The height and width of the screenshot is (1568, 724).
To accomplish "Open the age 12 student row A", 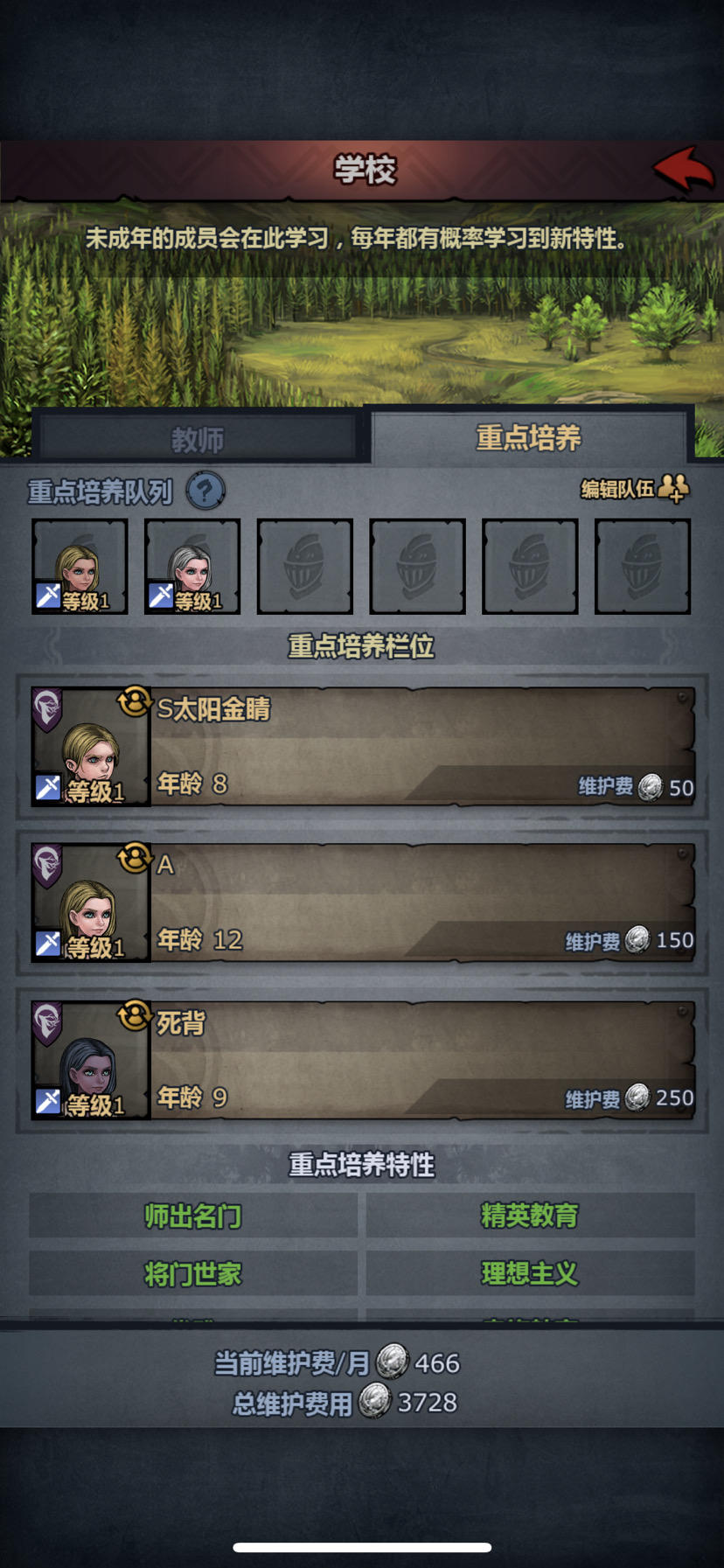I will tap(363, 903).
